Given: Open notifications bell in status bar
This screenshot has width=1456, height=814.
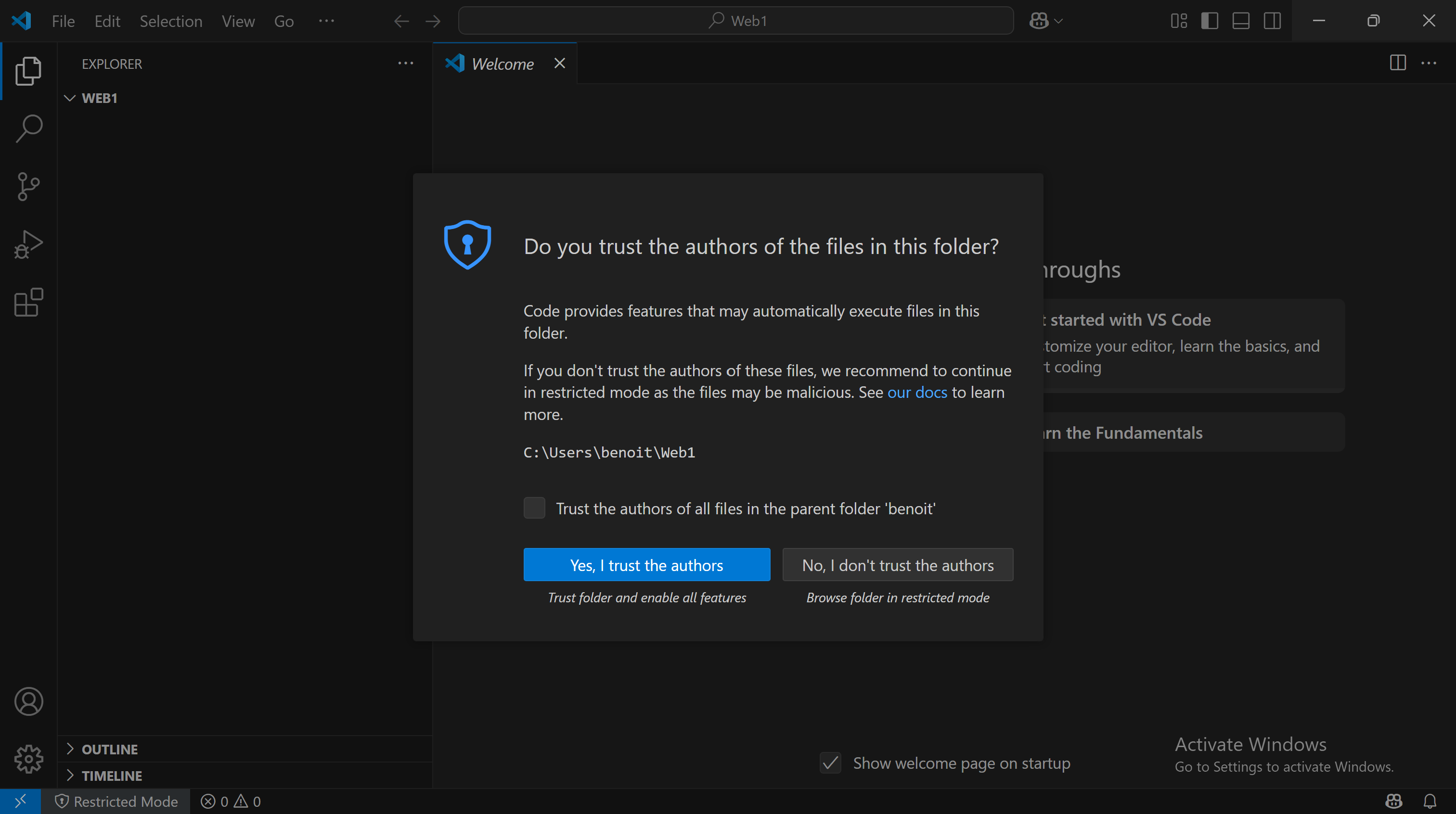Looking at the screenshot, I should coord(1430,801).
